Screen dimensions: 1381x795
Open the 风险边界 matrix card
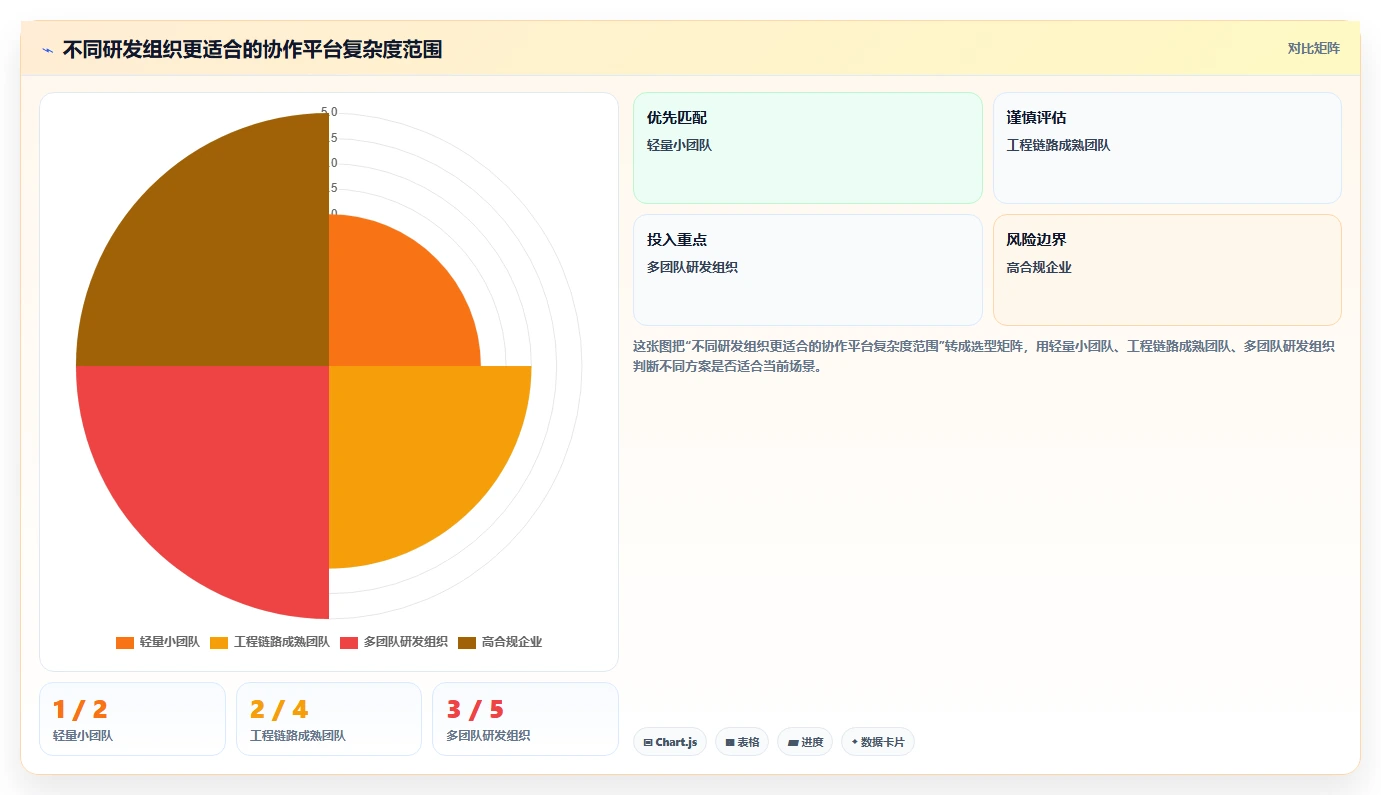[x=1167, y=270]
